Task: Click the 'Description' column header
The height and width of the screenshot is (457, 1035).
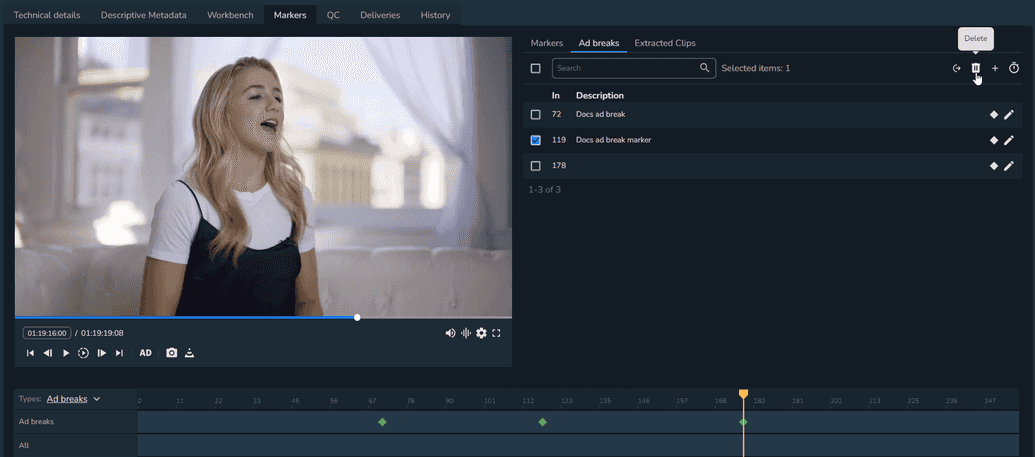Action: (x=599, y=96)
